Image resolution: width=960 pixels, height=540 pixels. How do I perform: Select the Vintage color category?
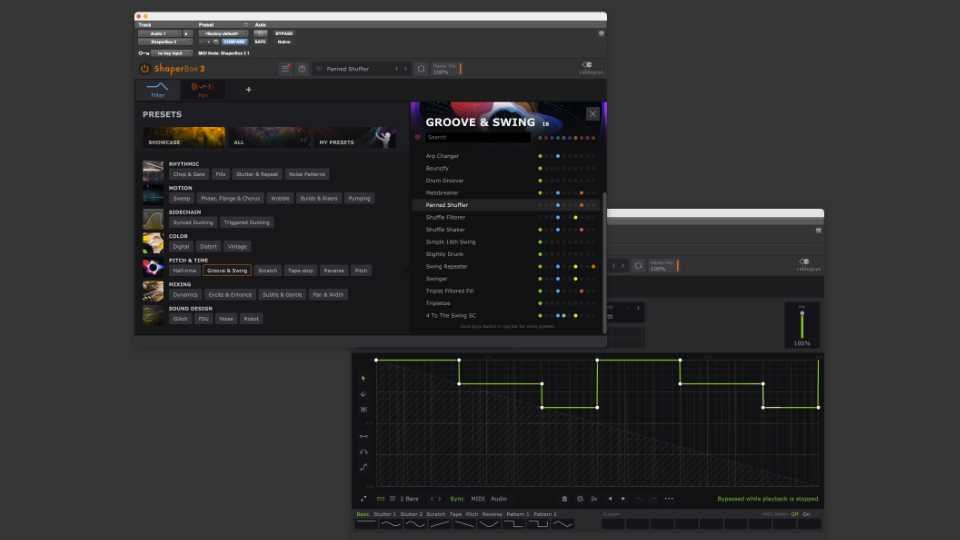(237, 247)
